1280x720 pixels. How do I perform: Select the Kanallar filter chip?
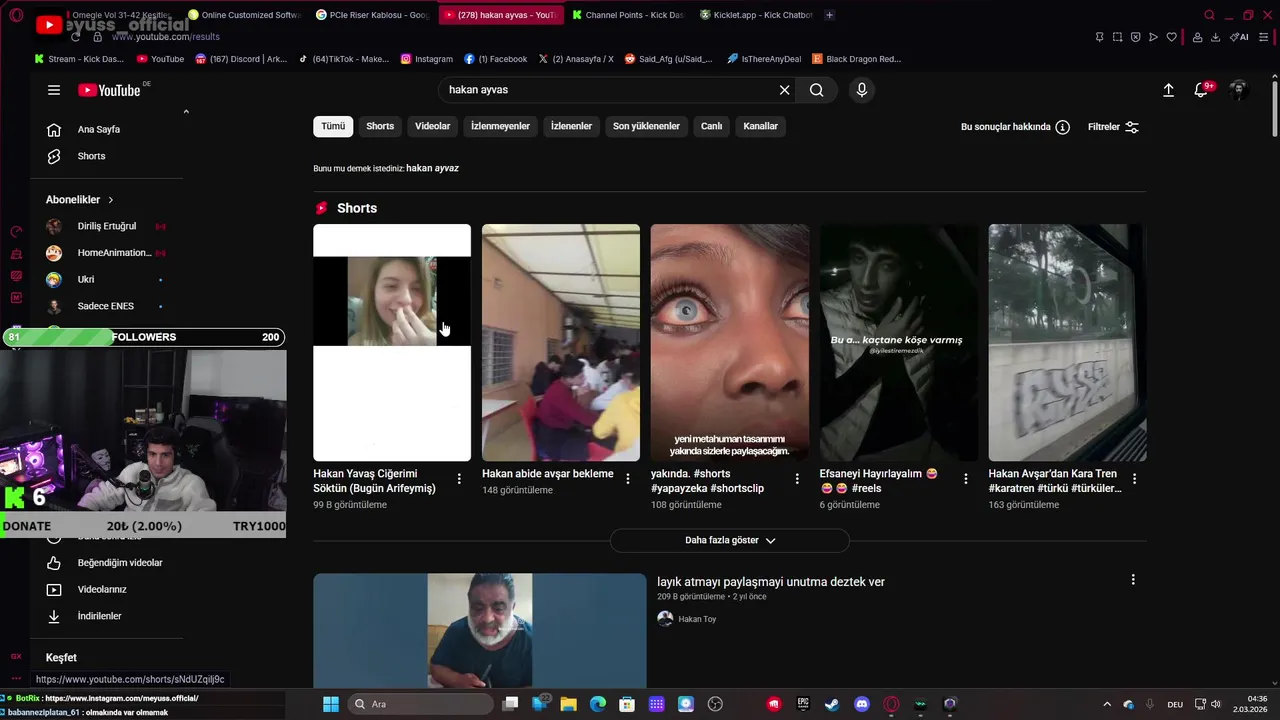[760, 126]
